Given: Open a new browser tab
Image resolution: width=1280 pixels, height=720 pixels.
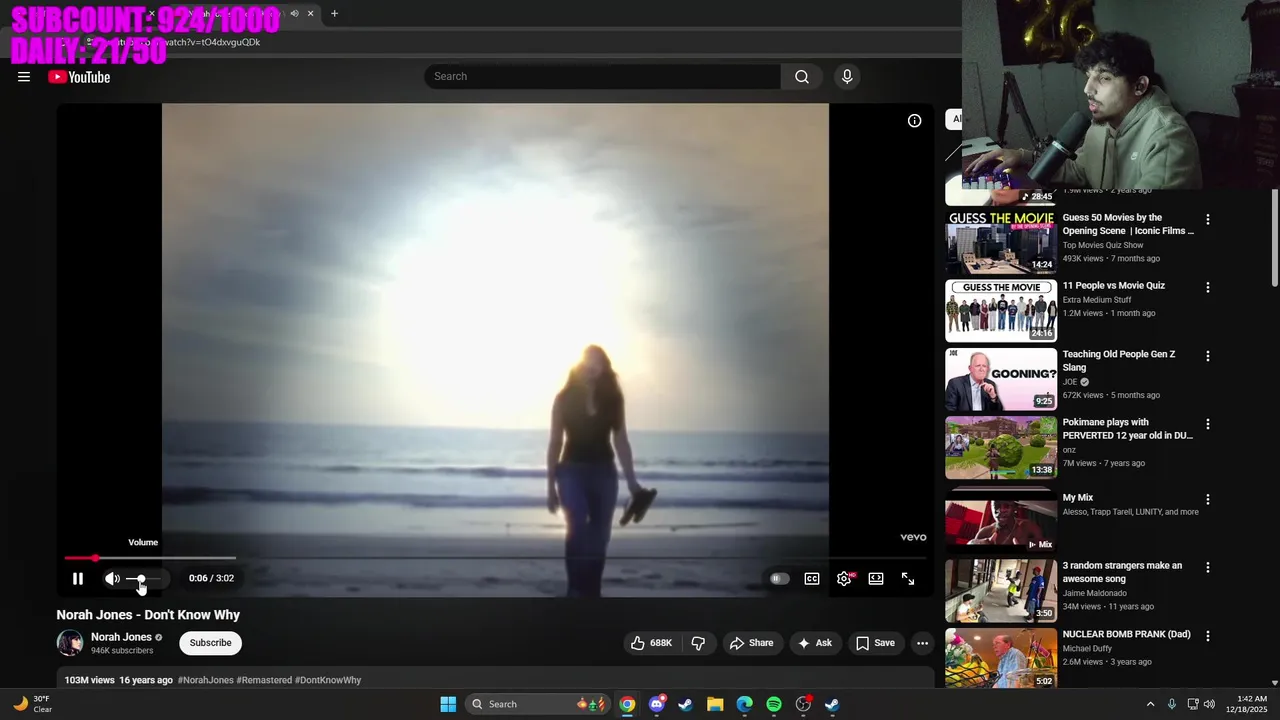Looking at the screenshot, I should 334,13.
